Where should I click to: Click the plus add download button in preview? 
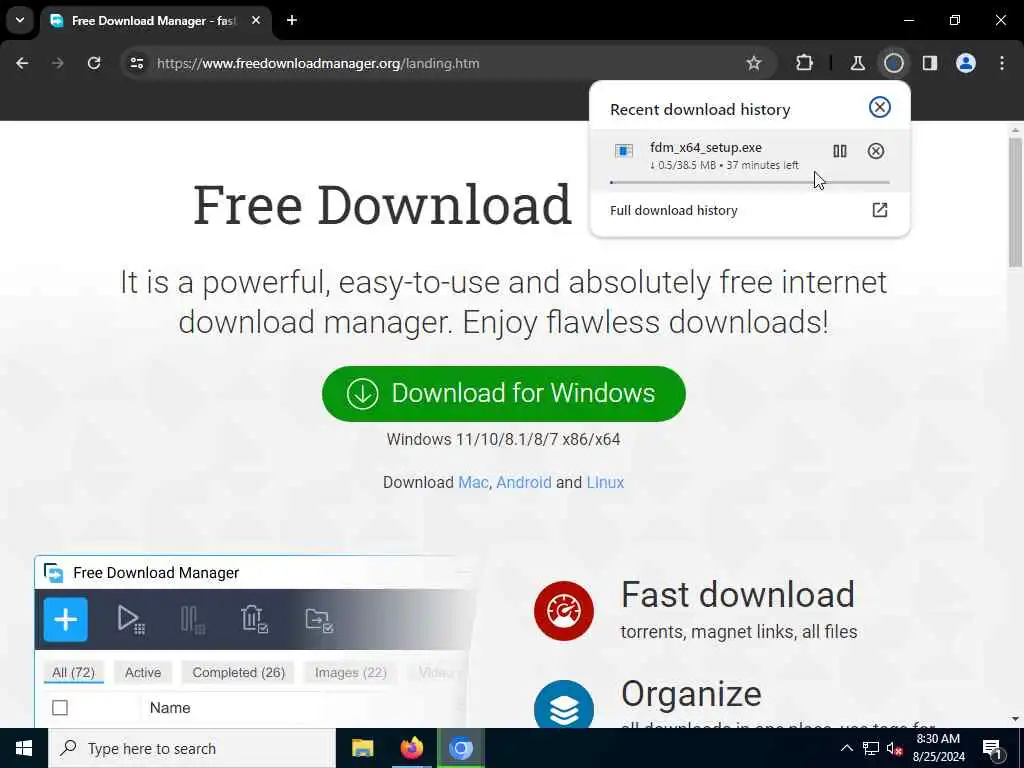[x=66, y=619]
